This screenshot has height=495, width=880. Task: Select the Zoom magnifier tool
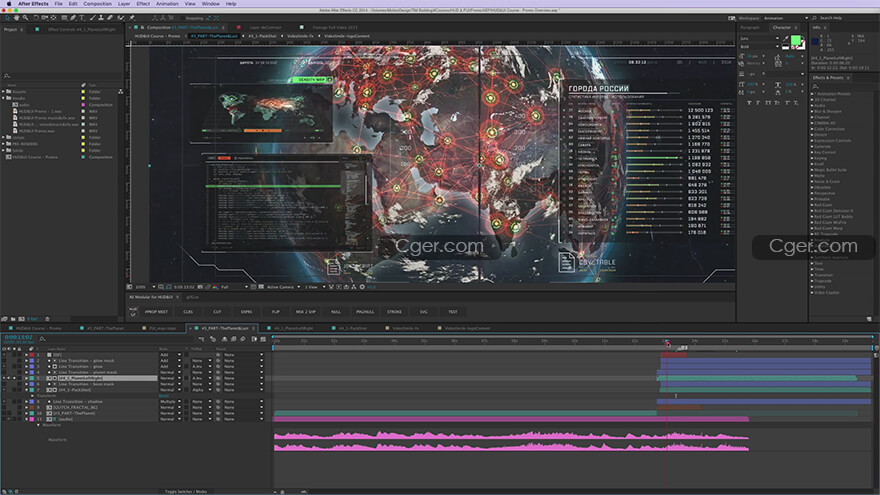(25, 18)
